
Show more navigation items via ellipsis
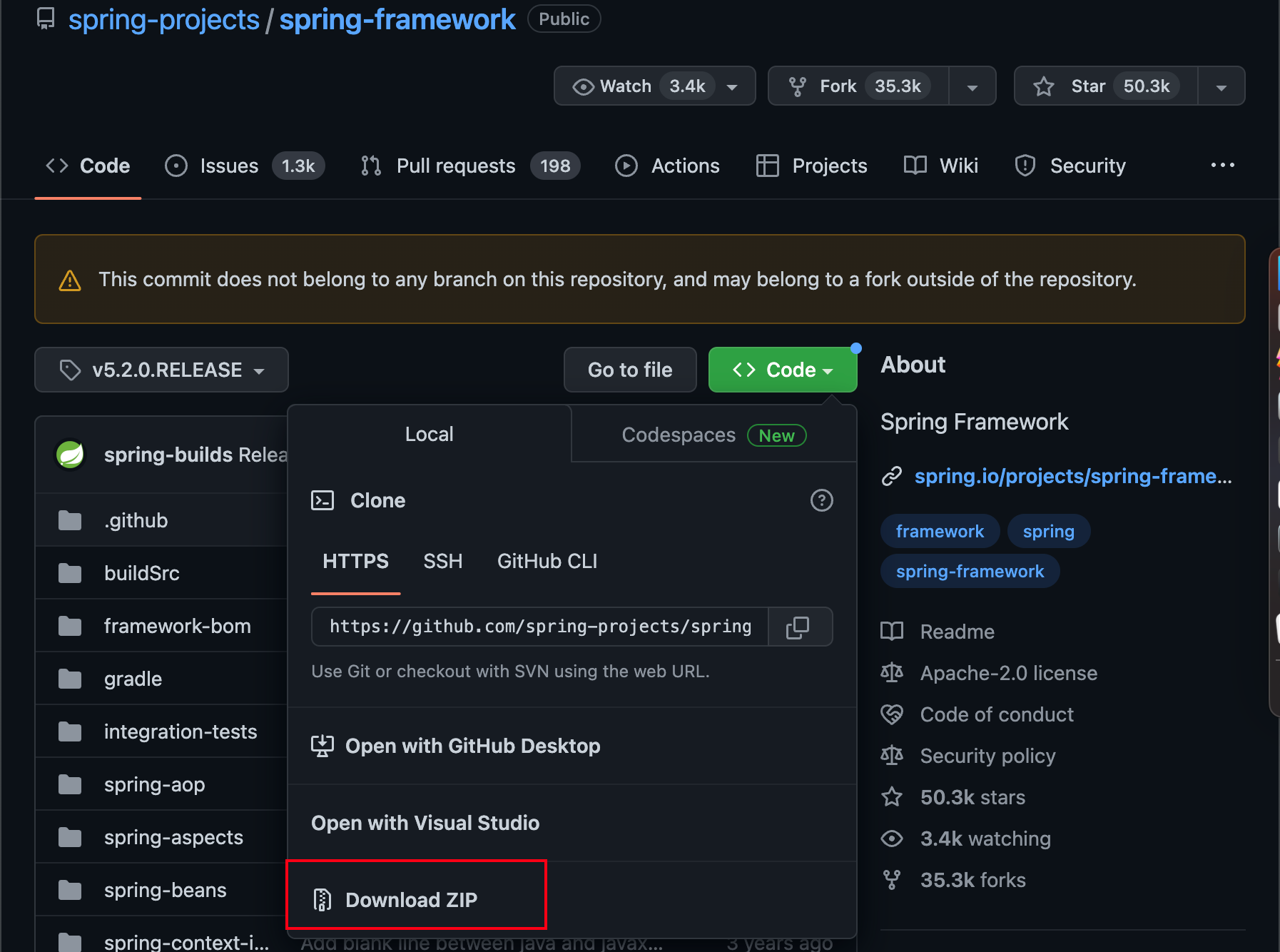click(1222, 166)
